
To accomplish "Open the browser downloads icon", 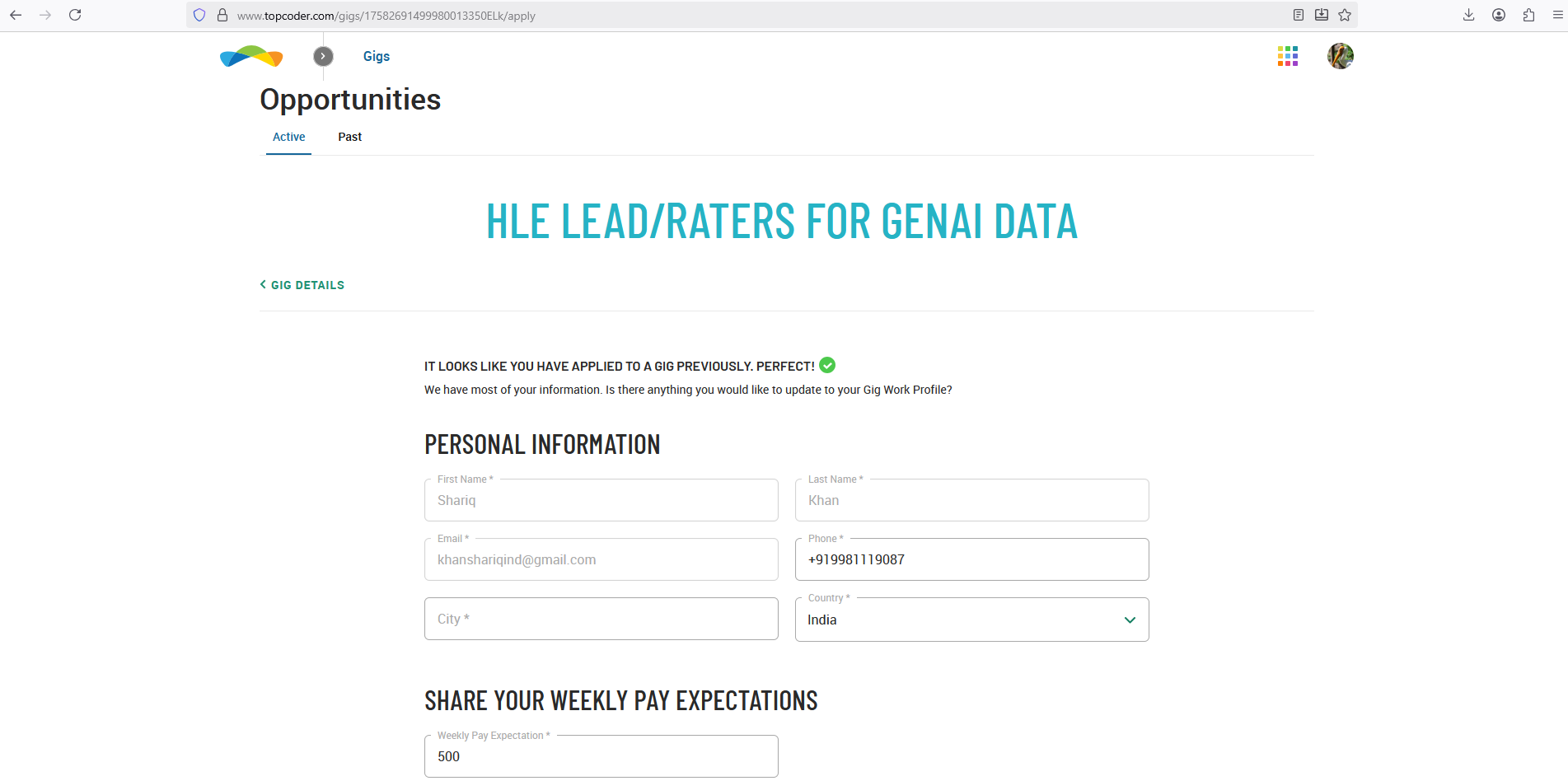I will click(x=1468, y=15).
